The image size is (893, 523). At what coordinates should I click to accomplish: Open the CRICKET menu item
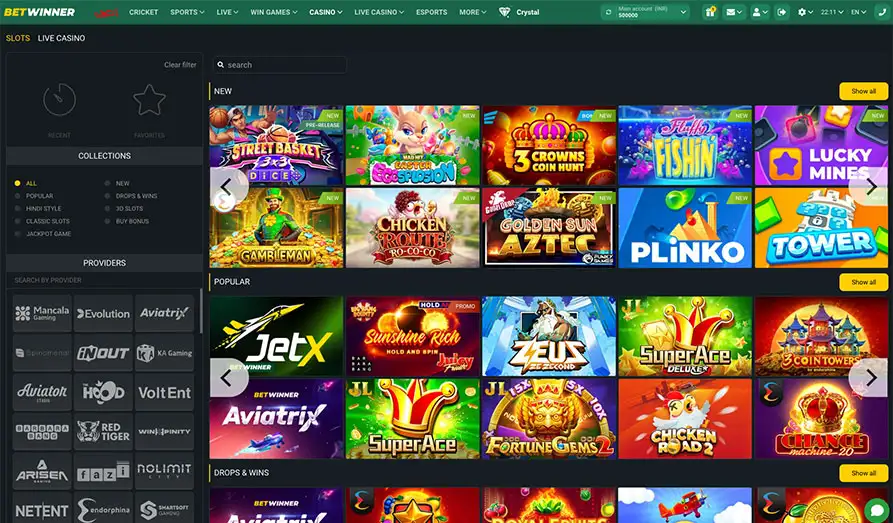pos(144,12)
